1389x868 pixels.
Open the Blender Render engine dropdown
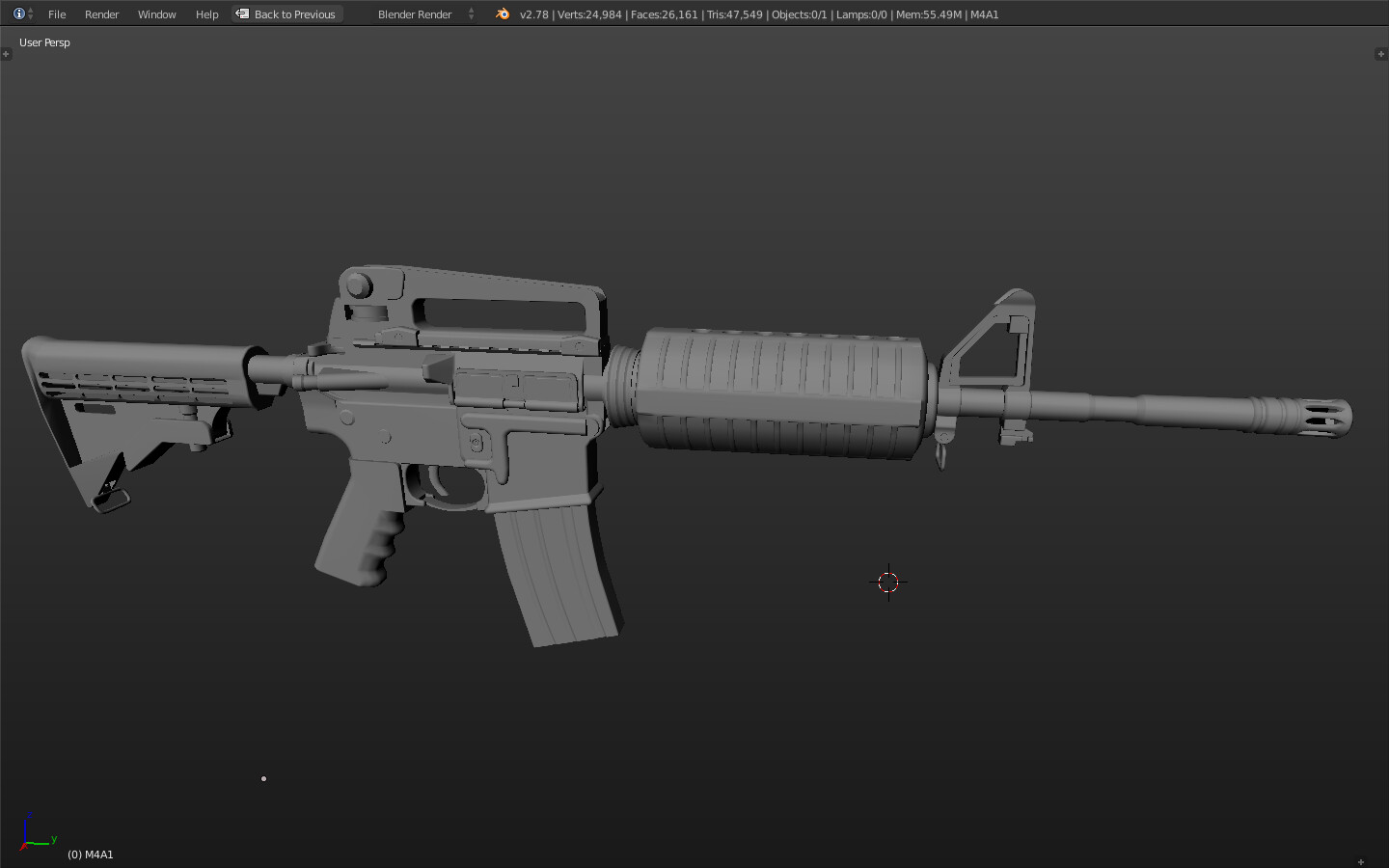(x=423, y=14)
